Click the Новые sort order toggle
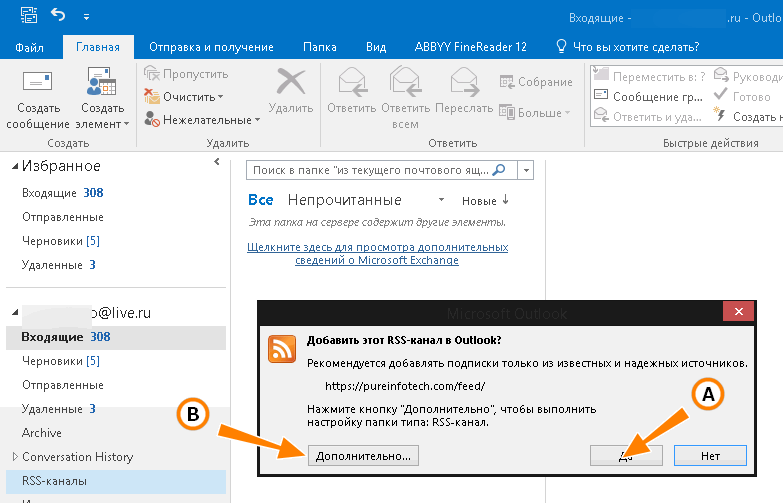This screenshot has width=783, height=503. (x=485, y=201)
